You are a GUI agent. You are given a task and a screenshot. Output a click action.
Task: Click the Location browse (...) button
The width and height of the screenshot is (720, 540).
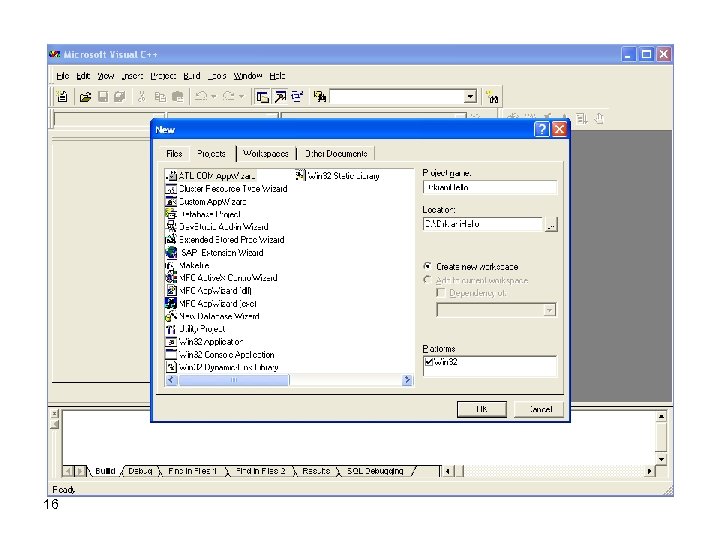pyautogui.click(x=551, y=225)
